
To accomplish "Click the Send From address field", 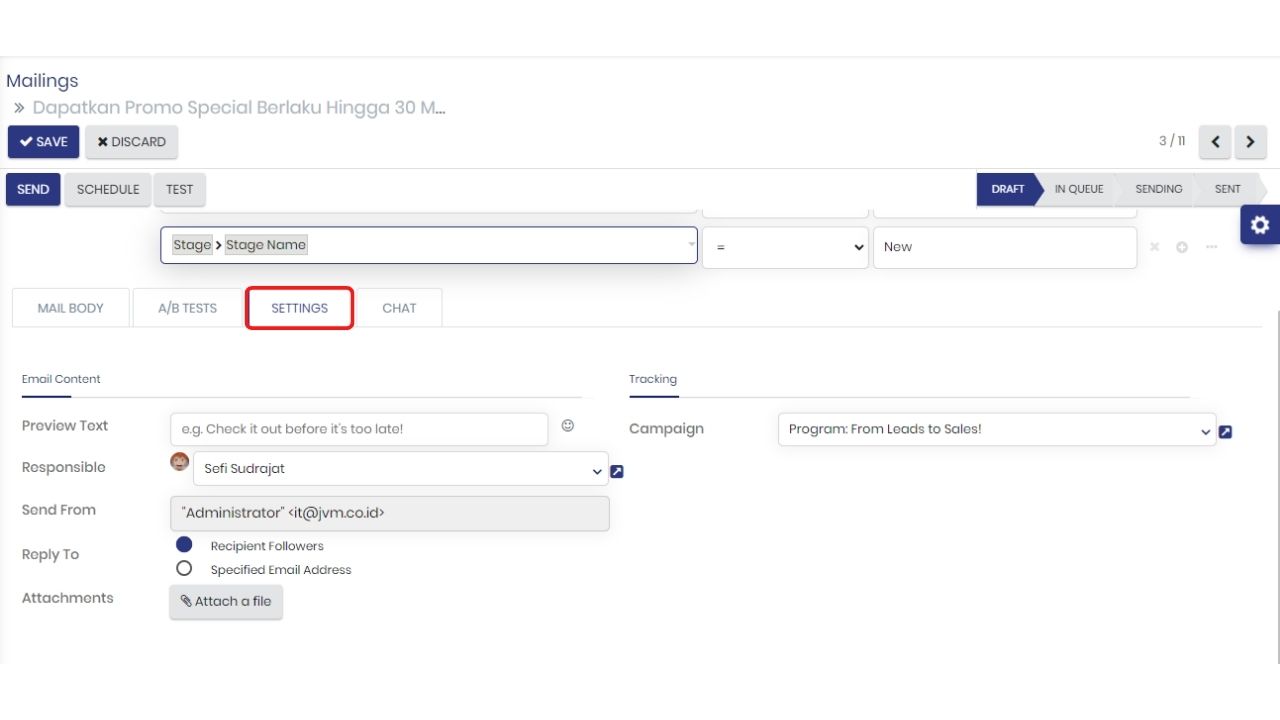I will (390, 513).
